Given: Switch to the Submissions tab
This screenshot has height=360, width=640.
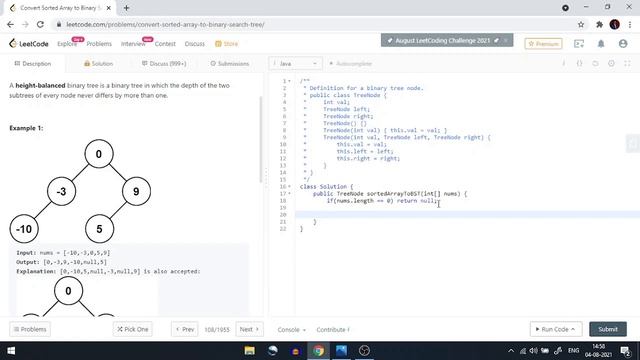Looking at the screenshot, I should (229, 64).
